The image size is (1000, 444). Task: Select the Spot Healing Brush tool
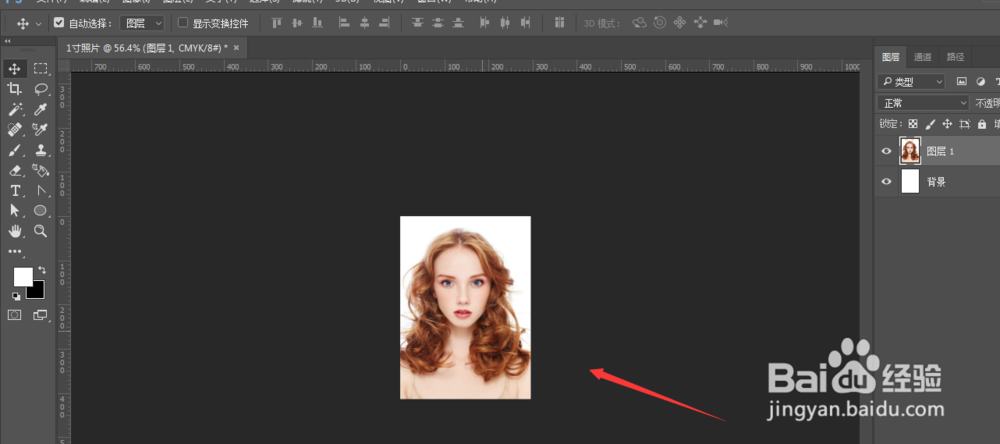tap(15, 130)
